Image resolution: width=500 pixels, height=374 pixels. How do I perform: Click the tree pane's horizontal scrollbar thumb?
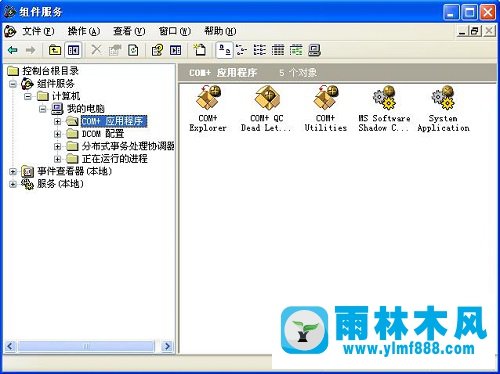(x=86, y=346)
